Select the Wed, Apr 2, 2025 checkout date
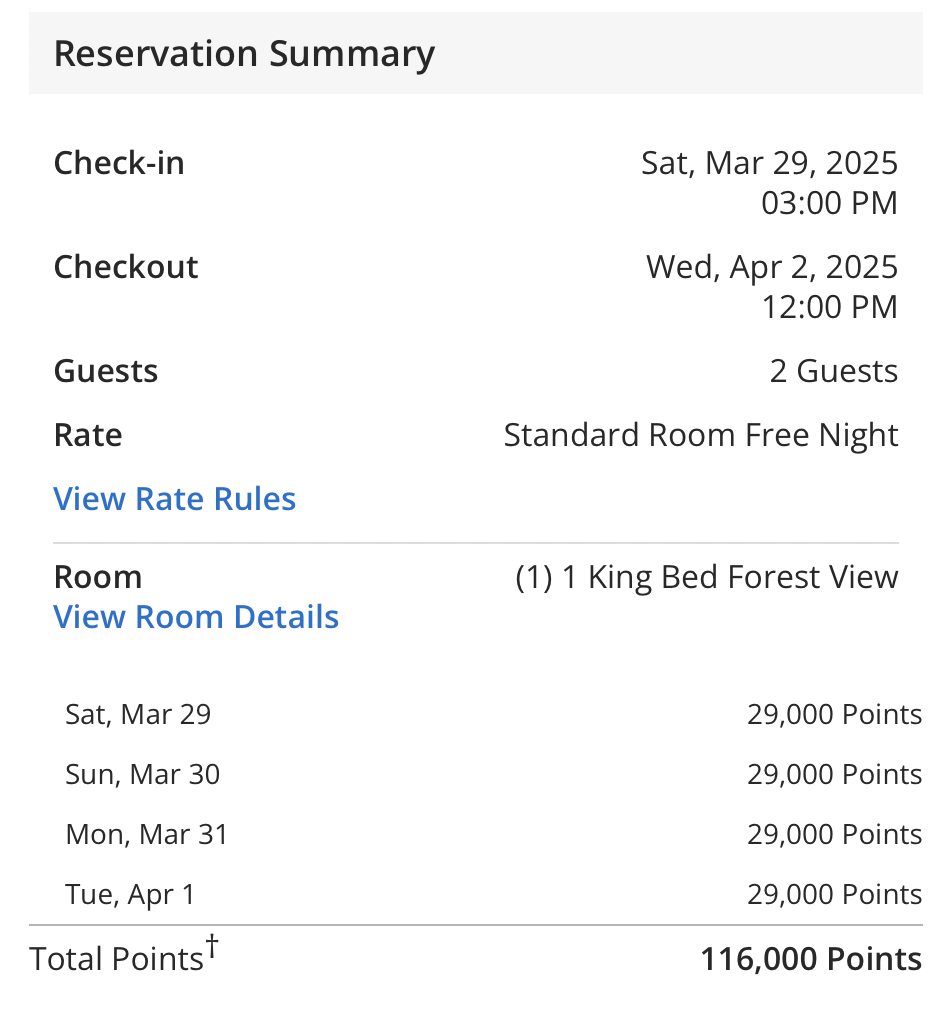This screenshot has height=1020, width=938. (x=771, y=266)
